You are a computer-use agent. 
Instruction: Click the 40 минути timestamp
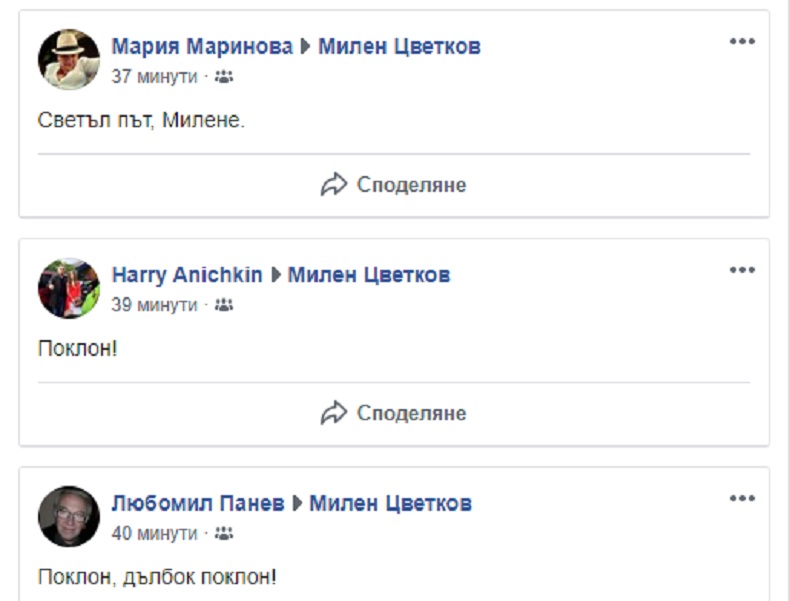pos(154,533)
